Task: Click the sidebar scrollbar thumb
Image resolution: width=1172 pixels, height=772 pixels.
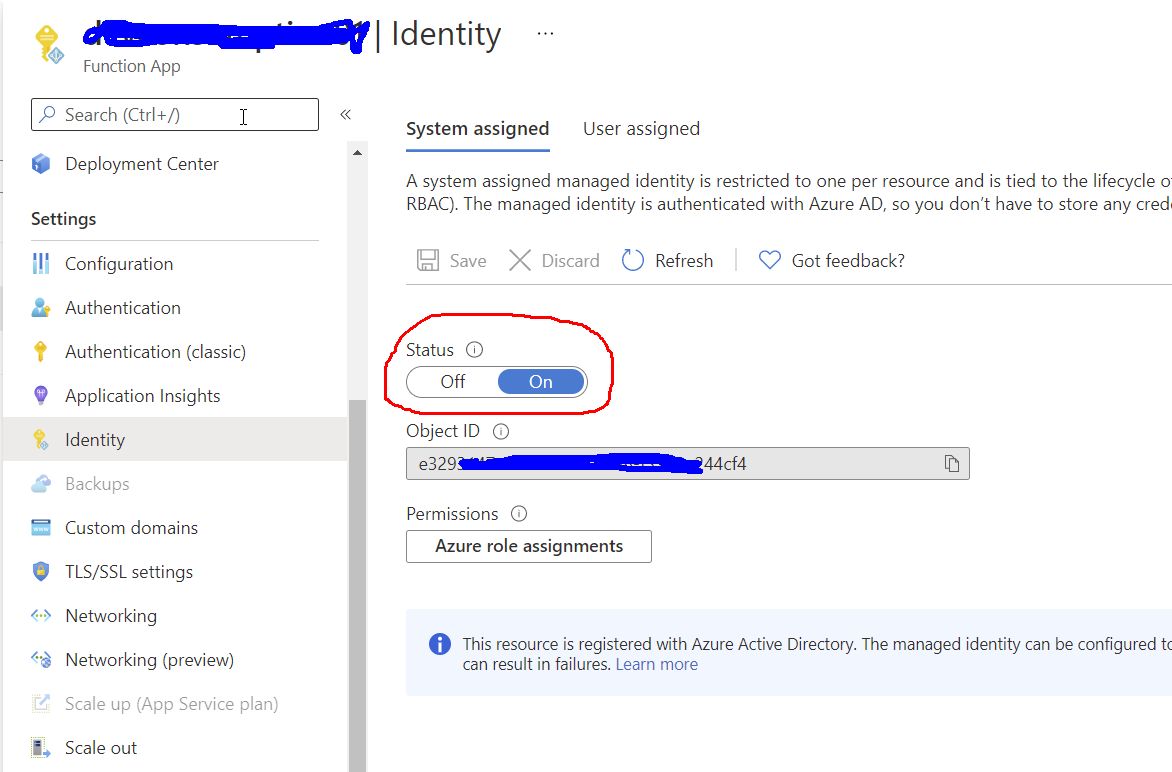Action: pos(357,586)
